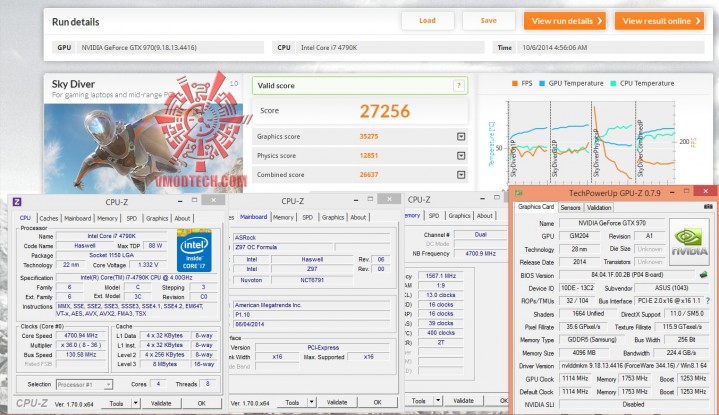Click Validate in Mainboard CPU-Z window

337,402
